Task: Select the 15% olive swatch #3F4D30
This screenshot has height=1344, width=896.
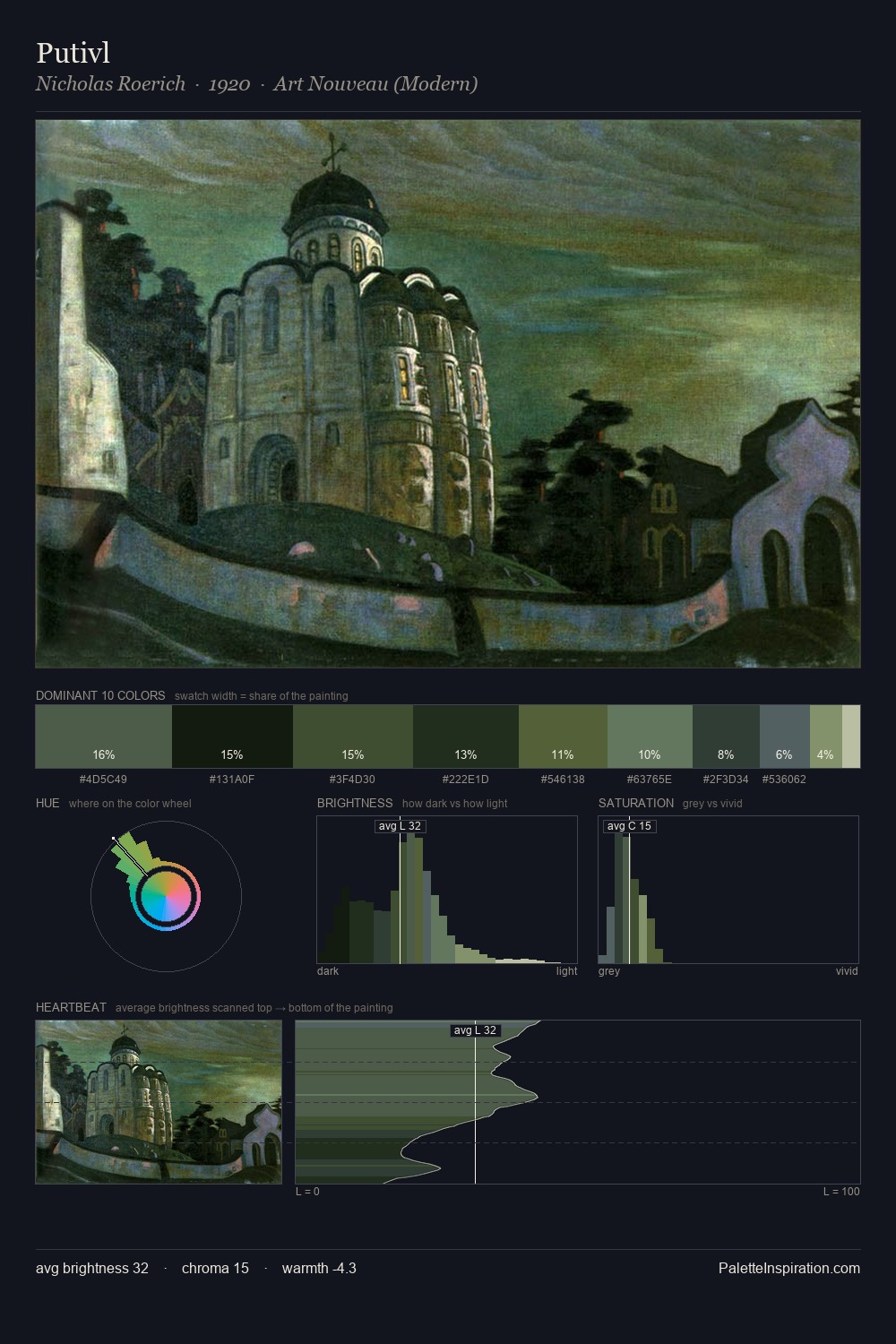Action: pyautogui.click(x=353, y=737)
